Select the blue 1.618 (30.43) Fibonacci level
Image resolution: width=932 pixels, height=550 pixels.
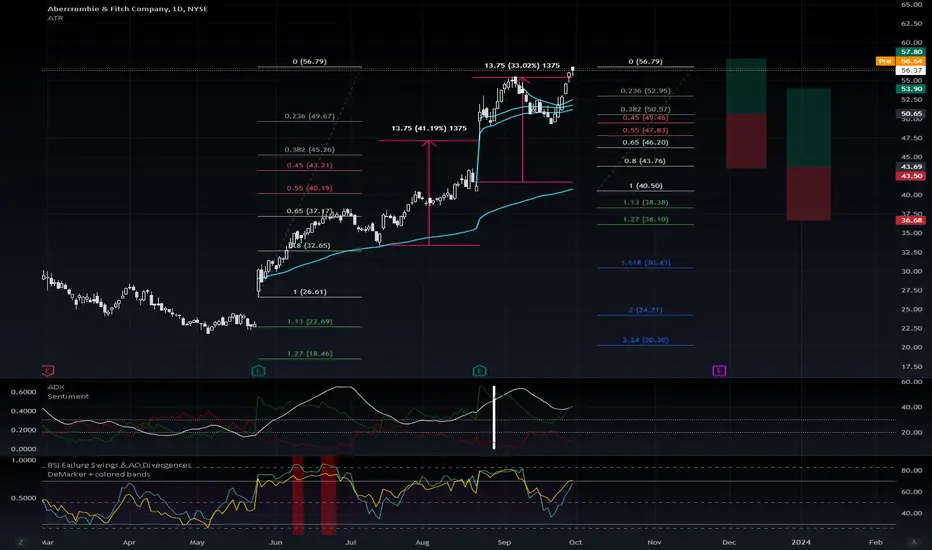[x=645, y=263]
